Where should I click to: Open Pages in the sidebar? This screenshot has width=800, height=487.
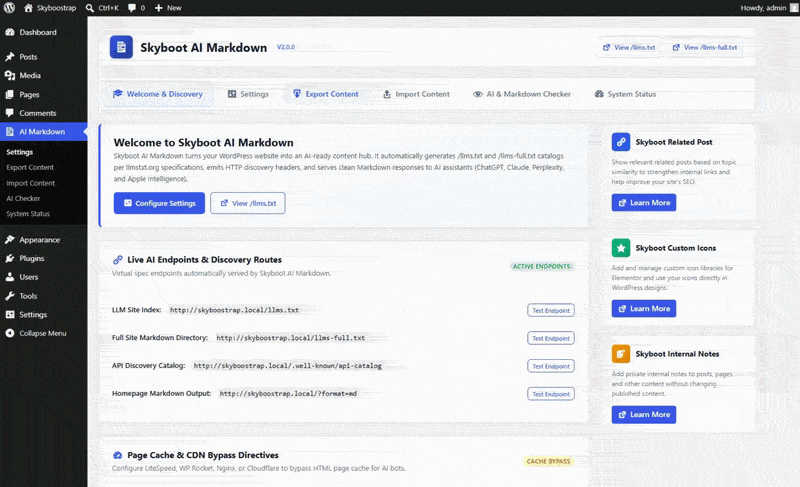point(43,94)
